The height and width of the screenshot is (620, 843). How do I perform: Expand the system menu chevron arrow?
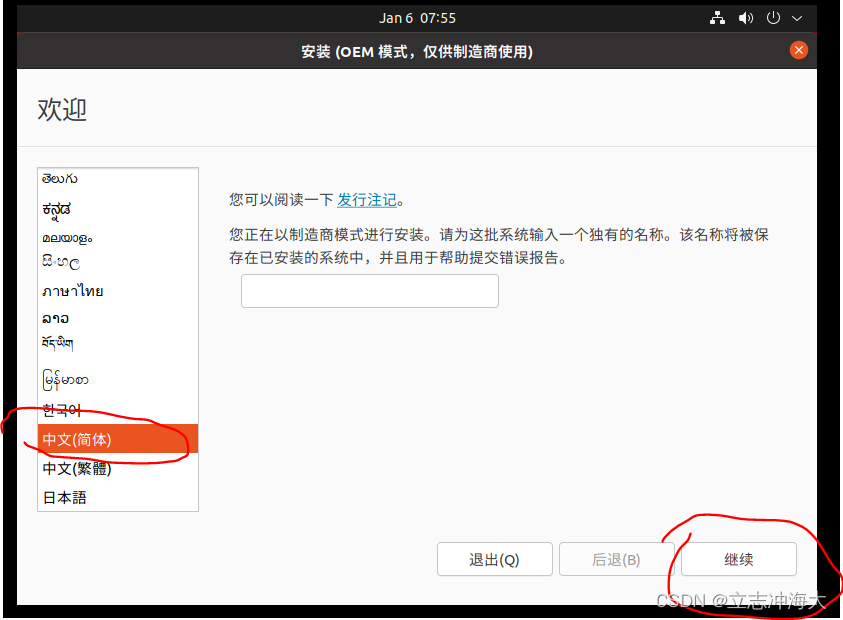click(x=797, y=18)
